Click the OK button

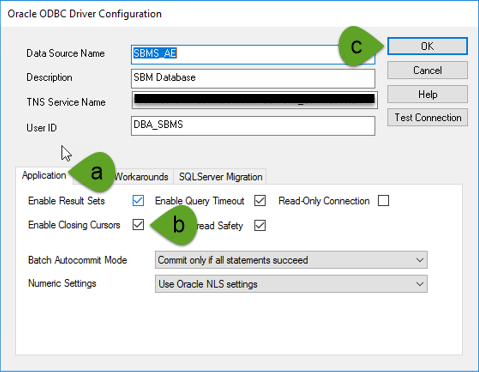pyautogui.click(x=427, y=46)
